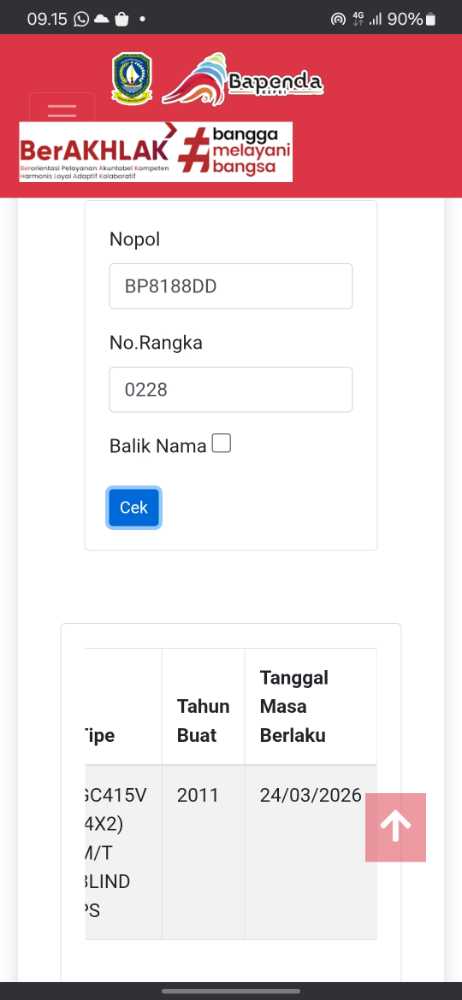The height and width of the screenshot is (1000, 462).
Task: Tap the BerAKHLAK banner image
Action: click(156, 152)
